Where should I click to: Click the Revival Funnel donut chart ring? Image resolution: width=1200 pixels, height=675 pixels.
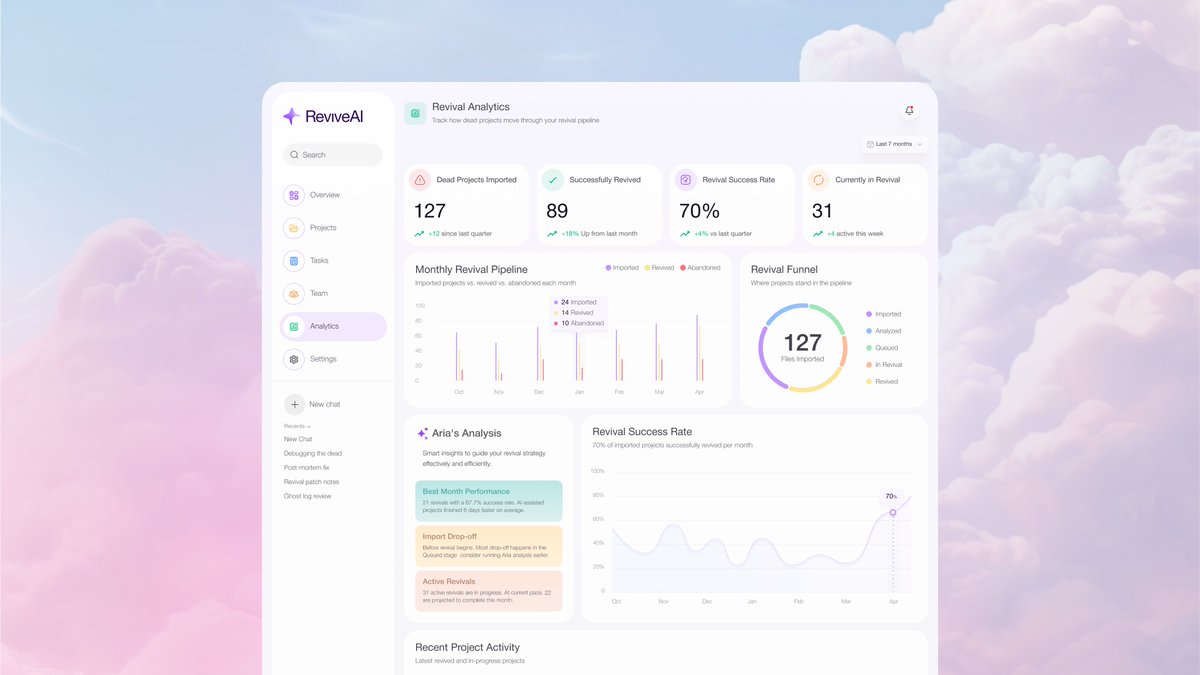(803, 348)
